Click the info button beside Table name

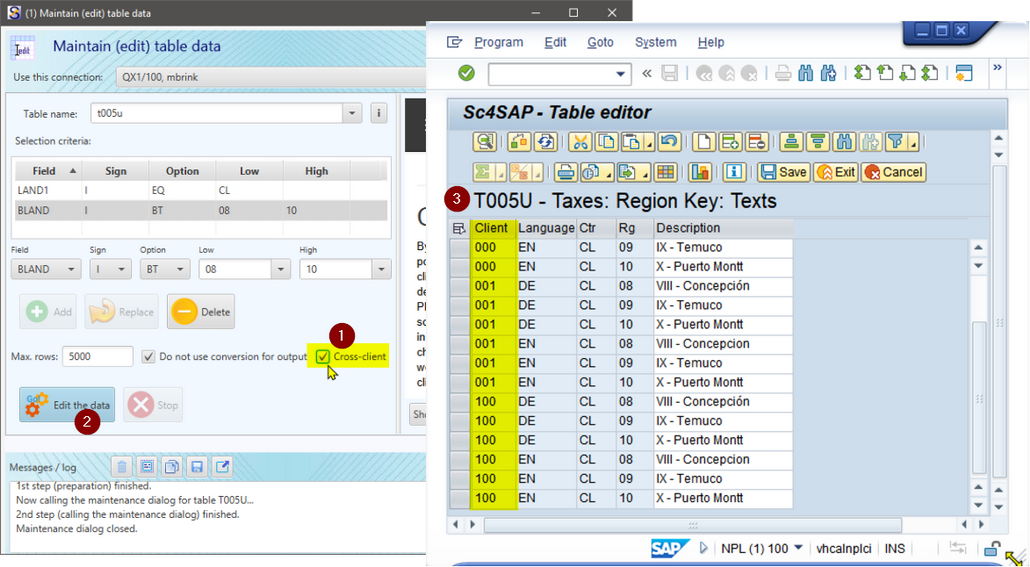tap(379, 113)
